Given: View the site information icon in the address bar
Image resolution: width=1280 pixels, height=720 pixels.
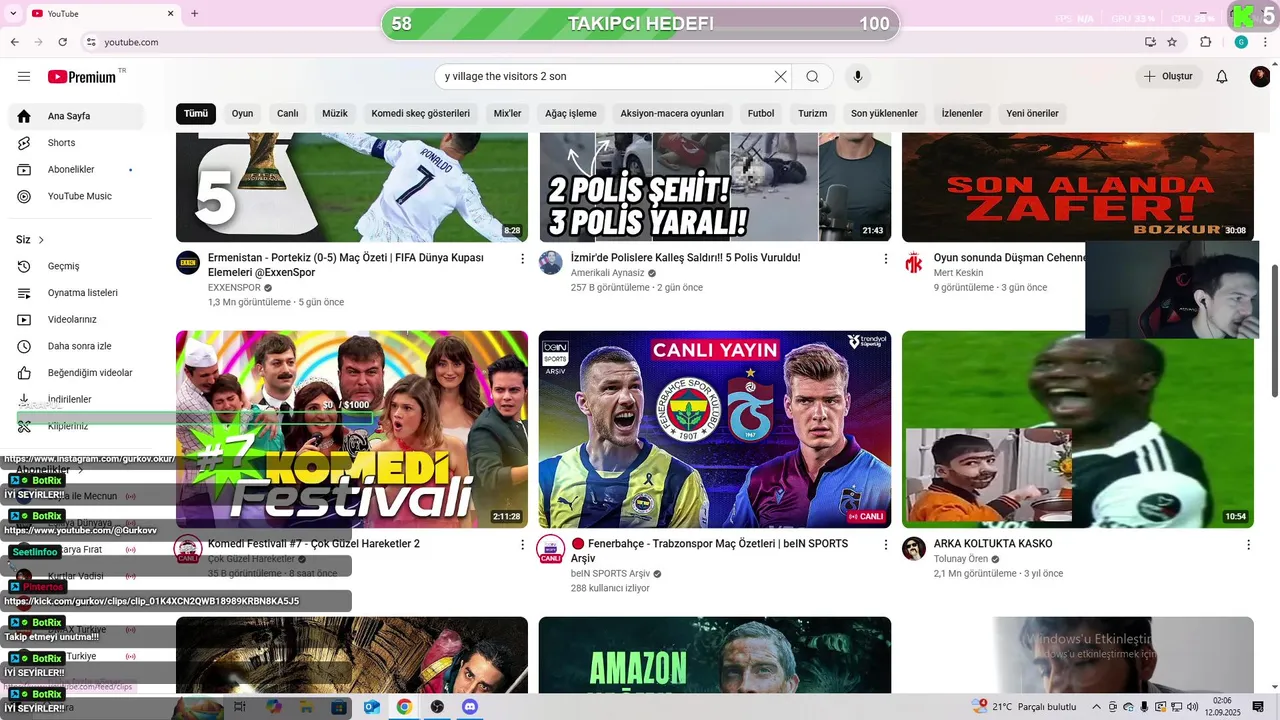Looking at the screenshot, I should click(91, 42).
